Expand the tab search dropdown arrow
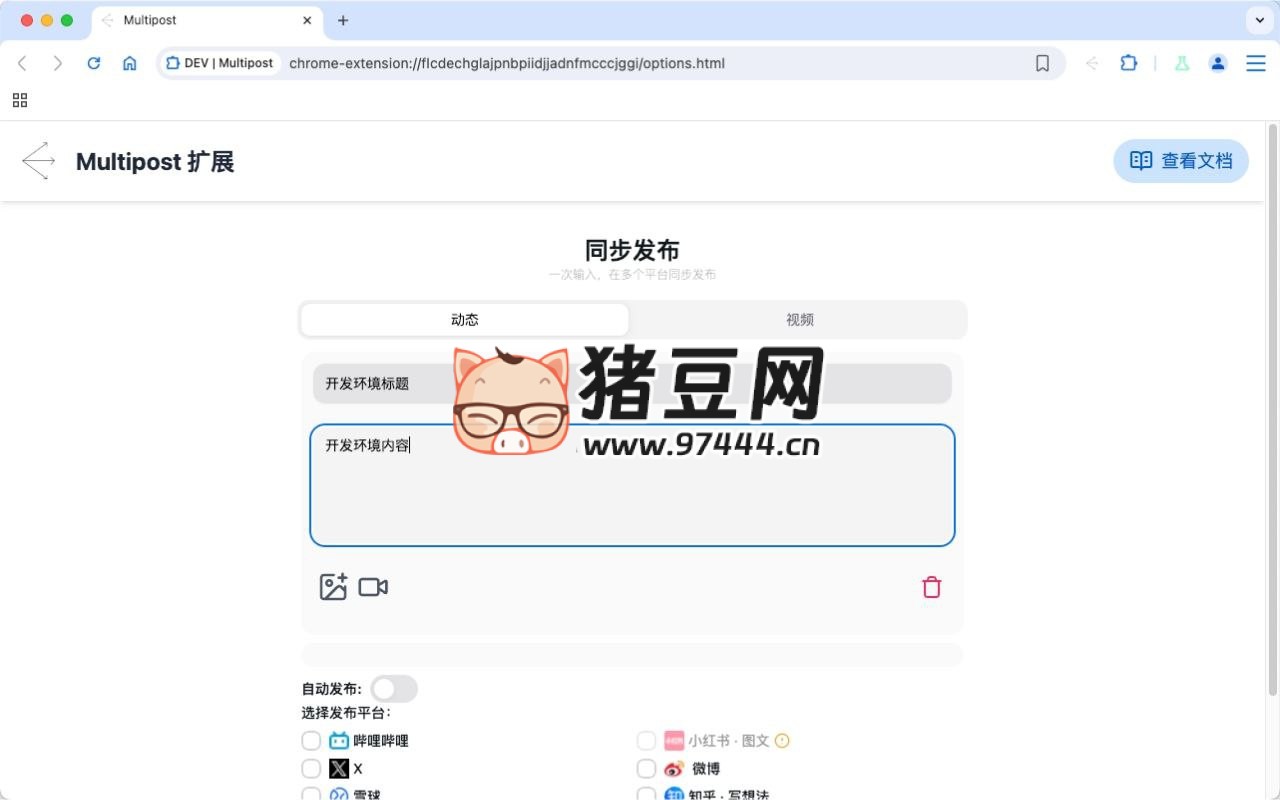The height and width of the screenshot is (800, 1280). pos(1258,20)
